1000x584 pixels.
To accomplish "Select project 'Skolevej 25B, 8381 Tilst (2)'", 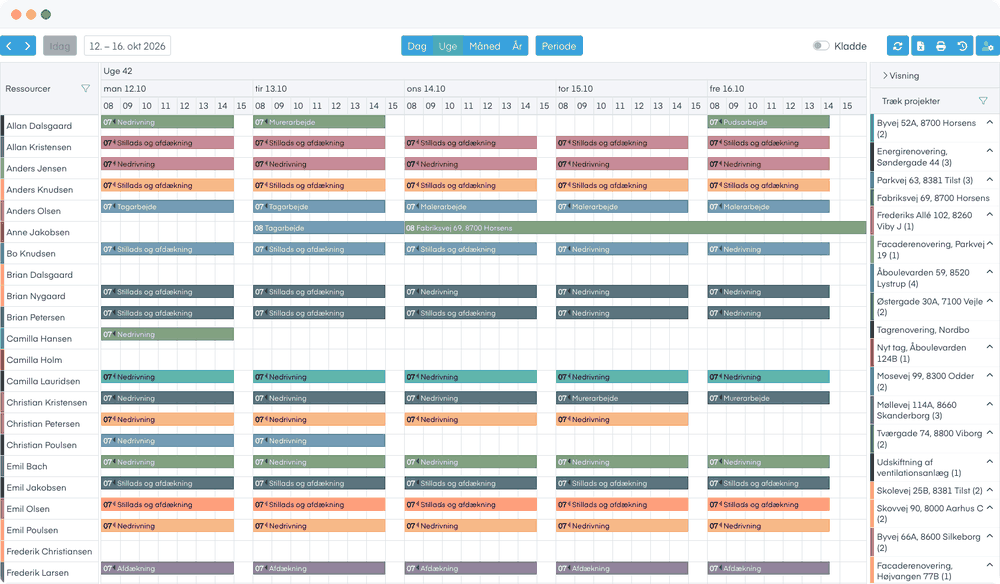I will point(929,490).
